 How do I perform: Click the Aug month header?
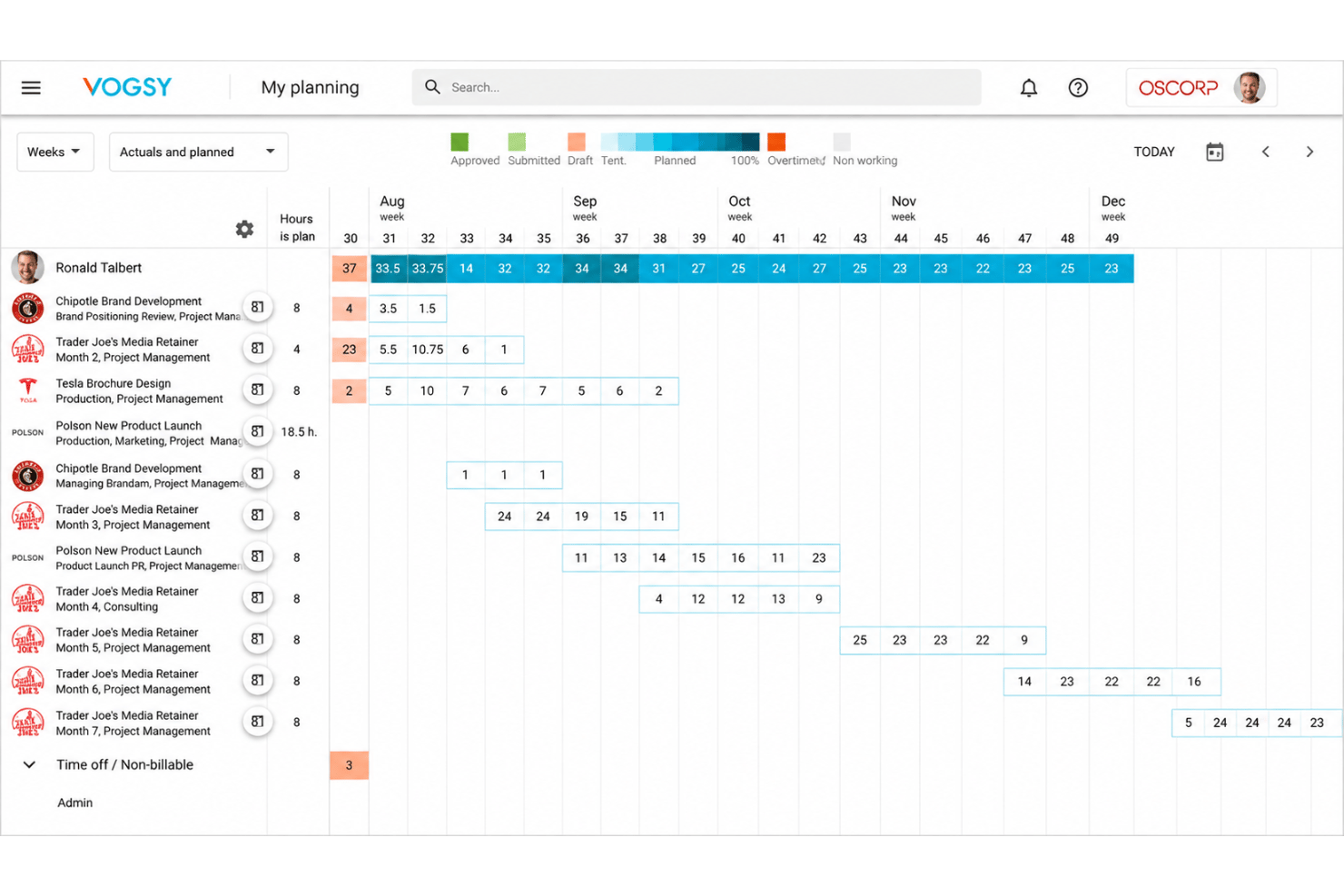[x=392, y=202]
